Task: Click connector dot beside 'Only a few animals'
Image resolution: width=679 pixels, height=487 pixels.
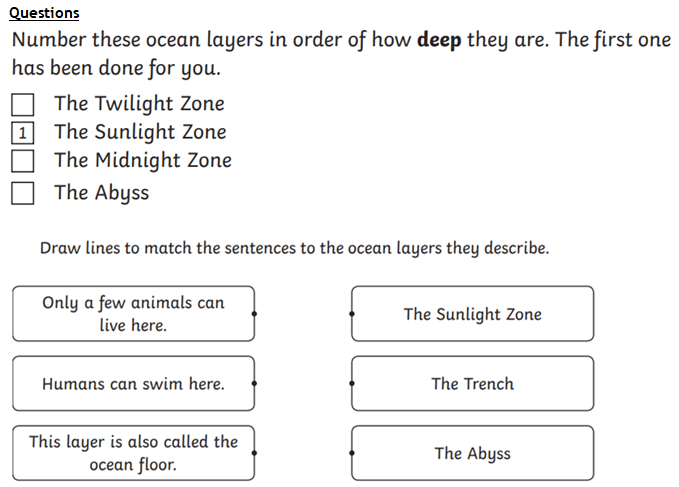Action: point(254,313)
